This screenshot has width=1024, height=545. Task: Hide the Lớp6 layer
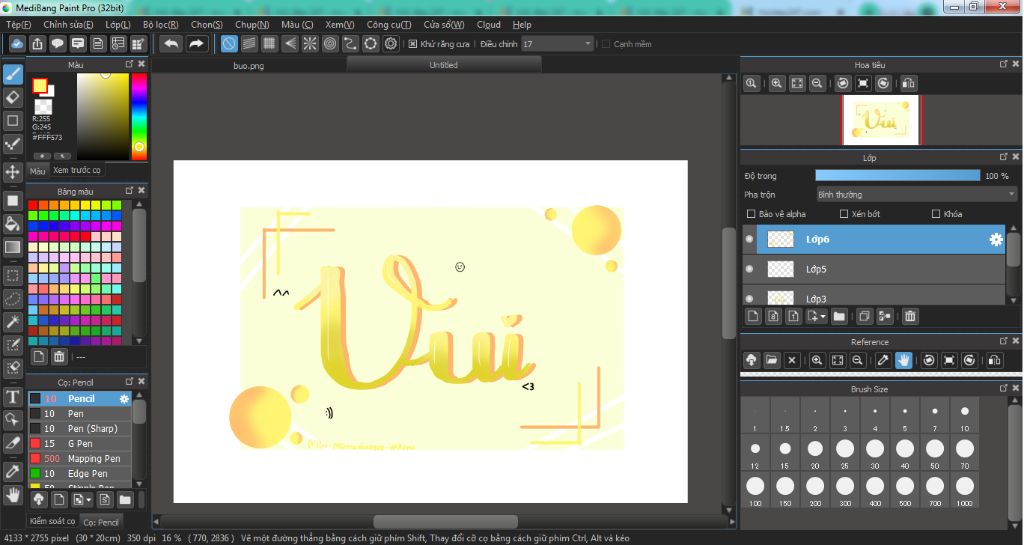coord(749,239)
